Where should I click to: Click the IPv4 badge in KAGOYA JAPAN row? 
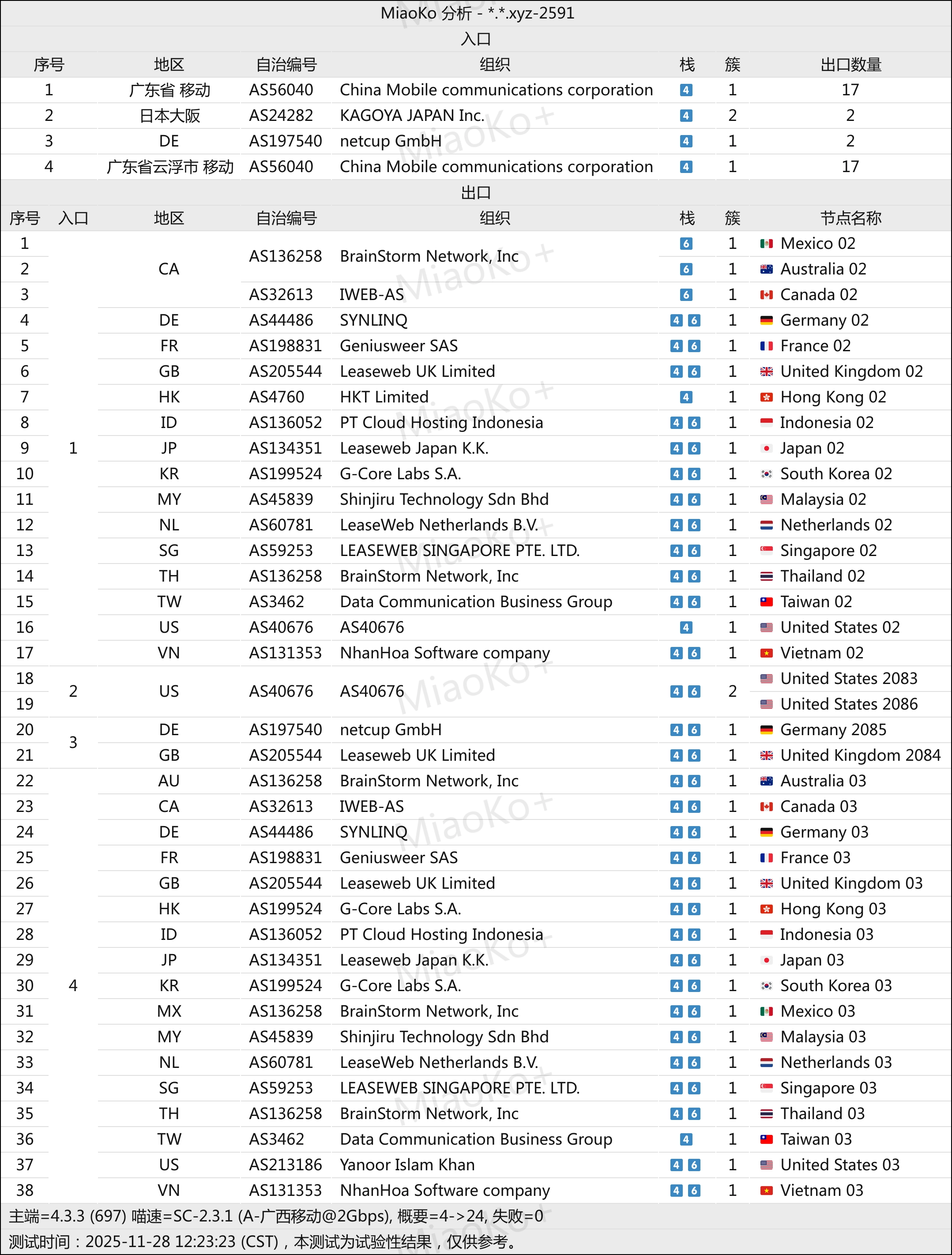(686, 116)
